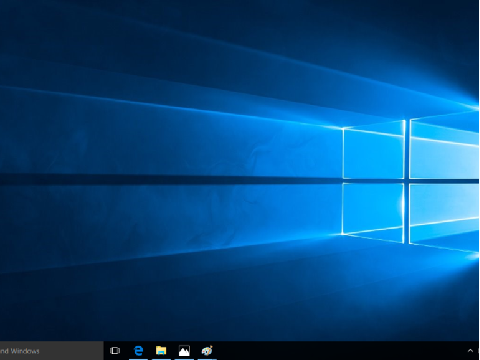Show hidden system tray icons chevron
Viewport: 480px width, 360px height.
click(x=470, y=350)
